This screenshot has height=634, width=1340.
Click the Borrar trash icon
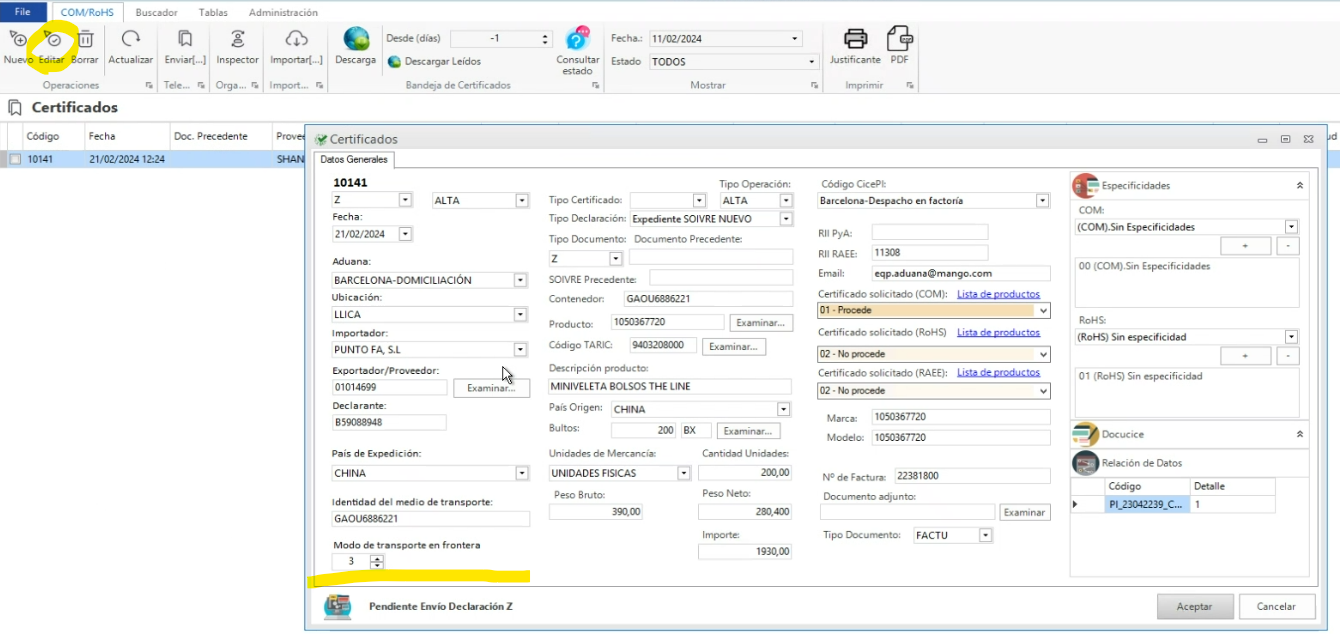(x=85, y=40)
